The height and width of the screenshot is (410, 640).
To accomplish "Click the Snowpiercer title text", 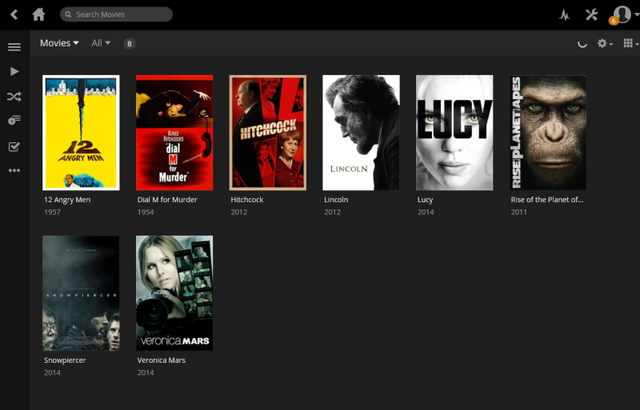I will [x=65, y=360].
